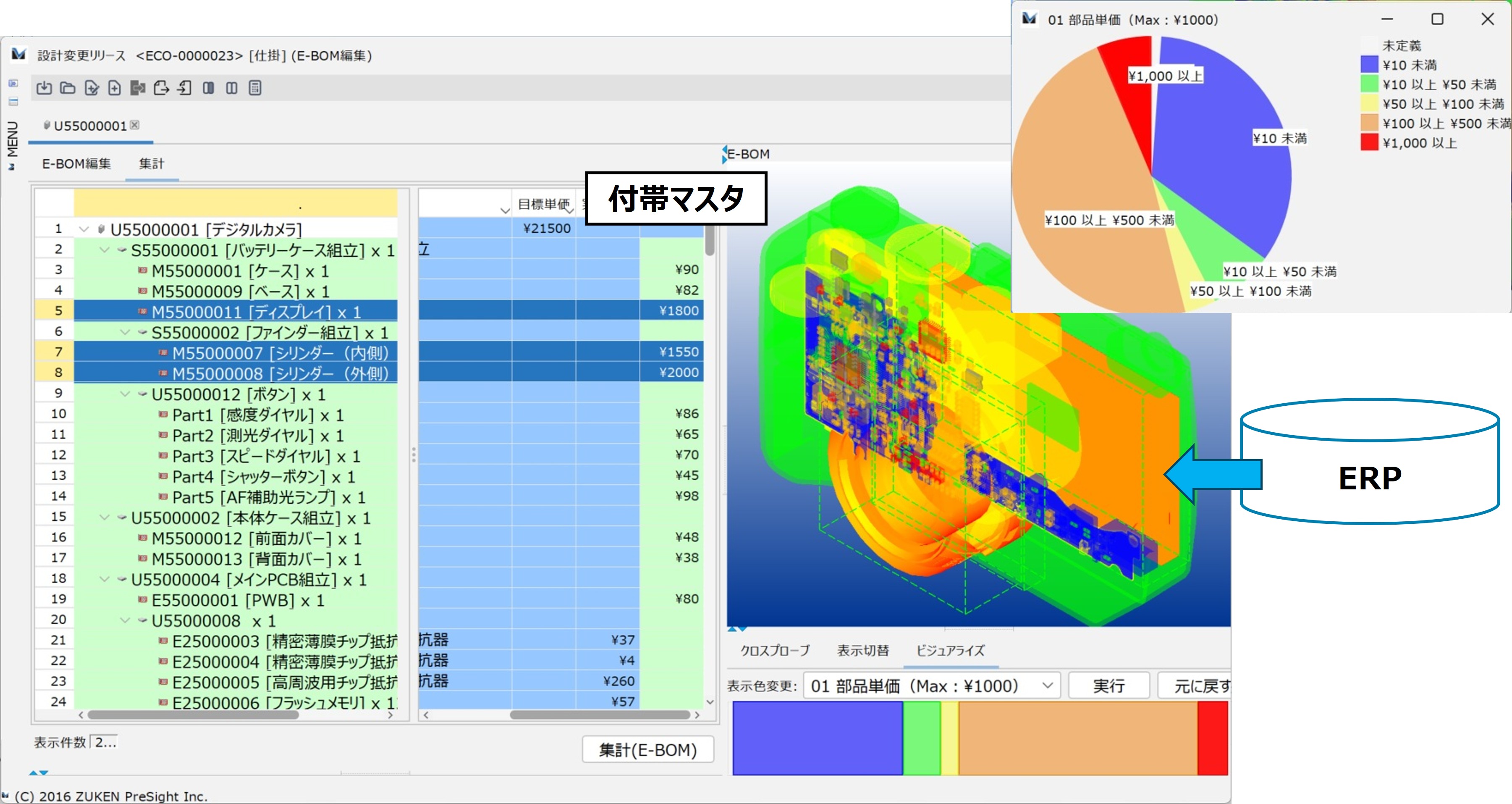
Task: Click the app logo in 設計変更リリース title bar
Action: click(19, 55)
